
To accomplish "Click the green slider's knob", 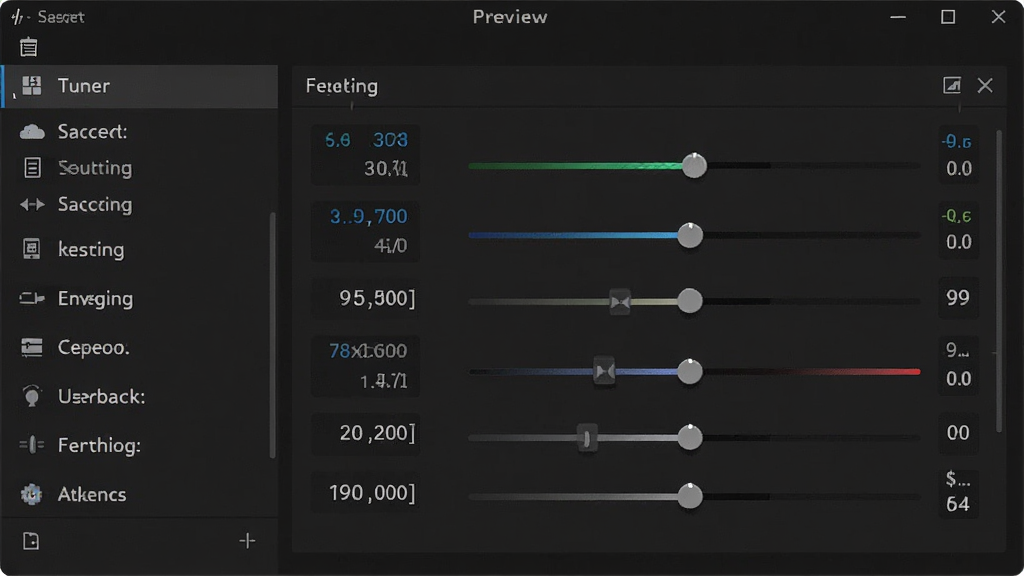I will pyautogui.click(x=694, y=165).
